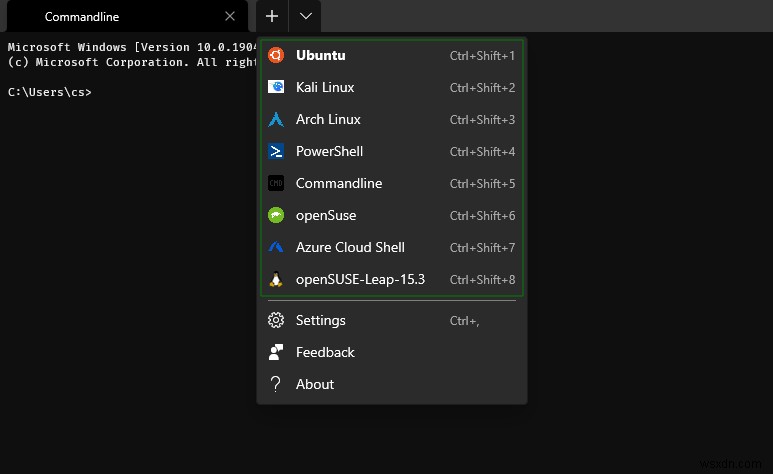773x474 pixels.
Task: Click the Kali Linux dragon icon
Action: [276, 87]
